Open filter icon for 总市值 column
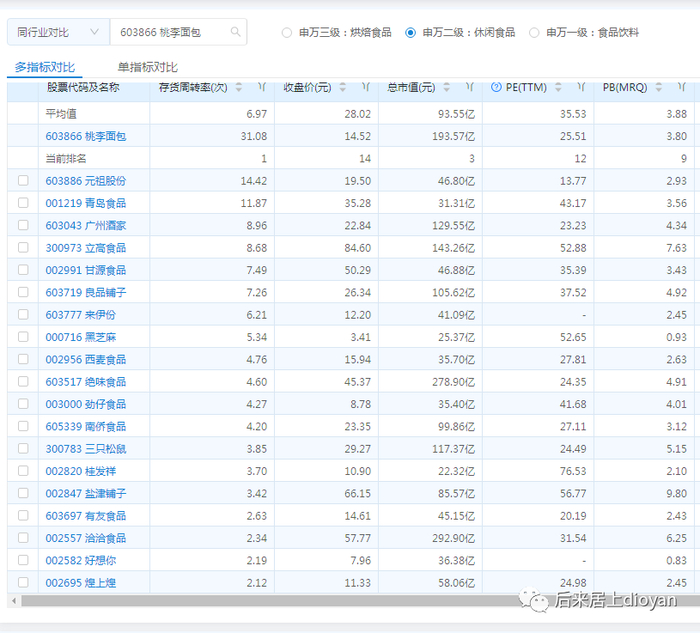700x633 pixels. coord(470,87)
